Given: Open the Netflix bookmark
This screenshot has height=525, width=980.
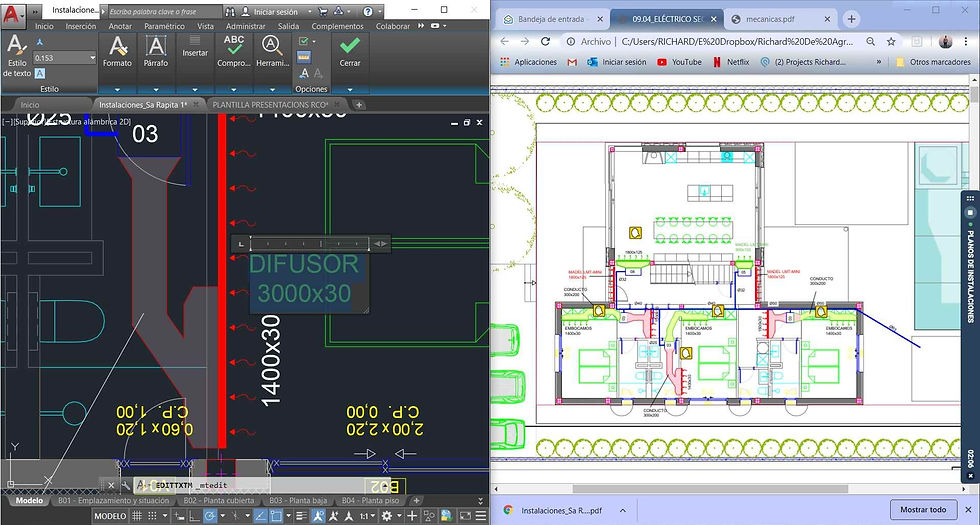Looking at the screenshot, I should click(x=731, y=62).
